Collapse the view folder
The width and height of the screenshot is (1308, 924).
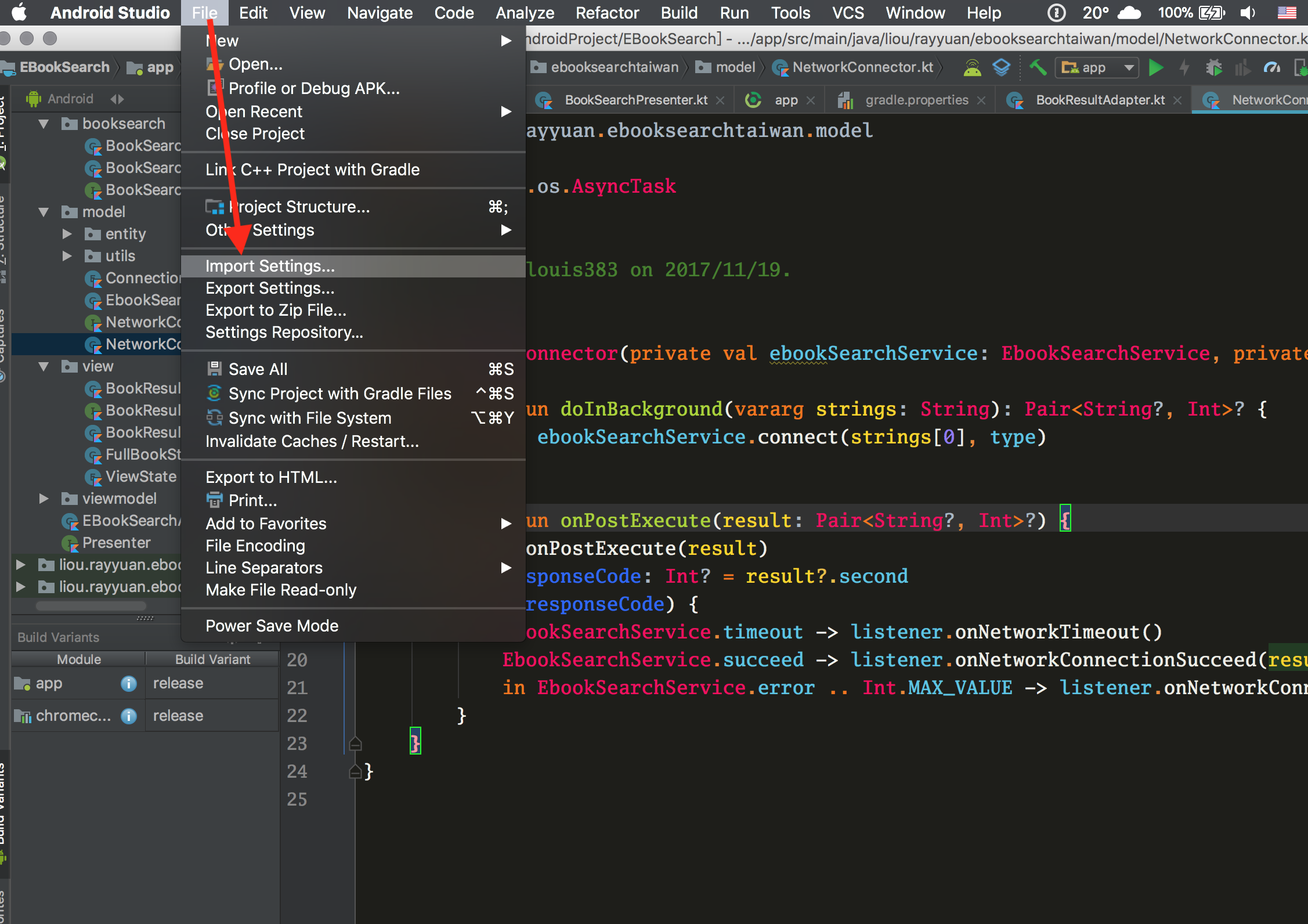[x=44, y=366]
